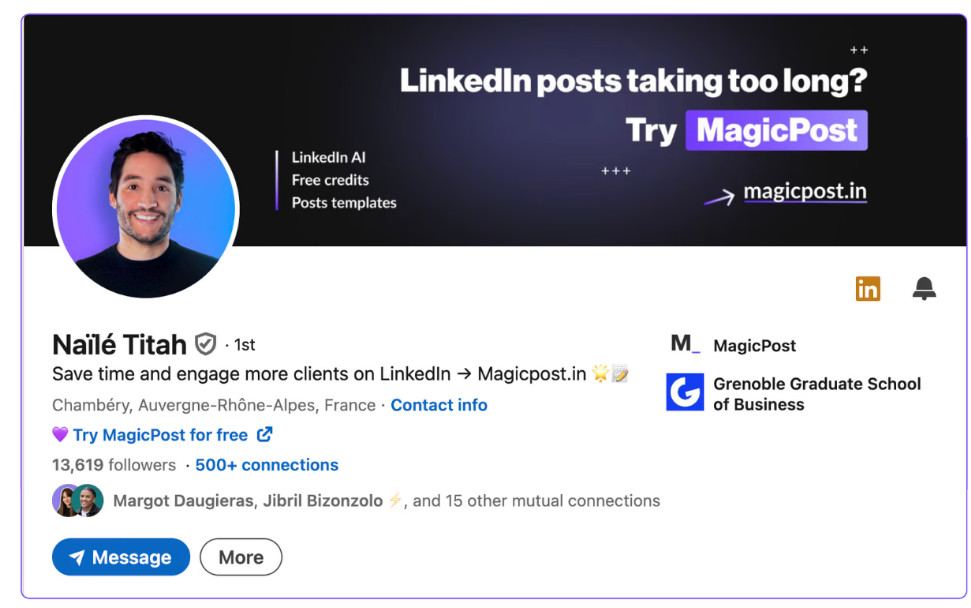Send a message with the Message button

coord(121,557)
